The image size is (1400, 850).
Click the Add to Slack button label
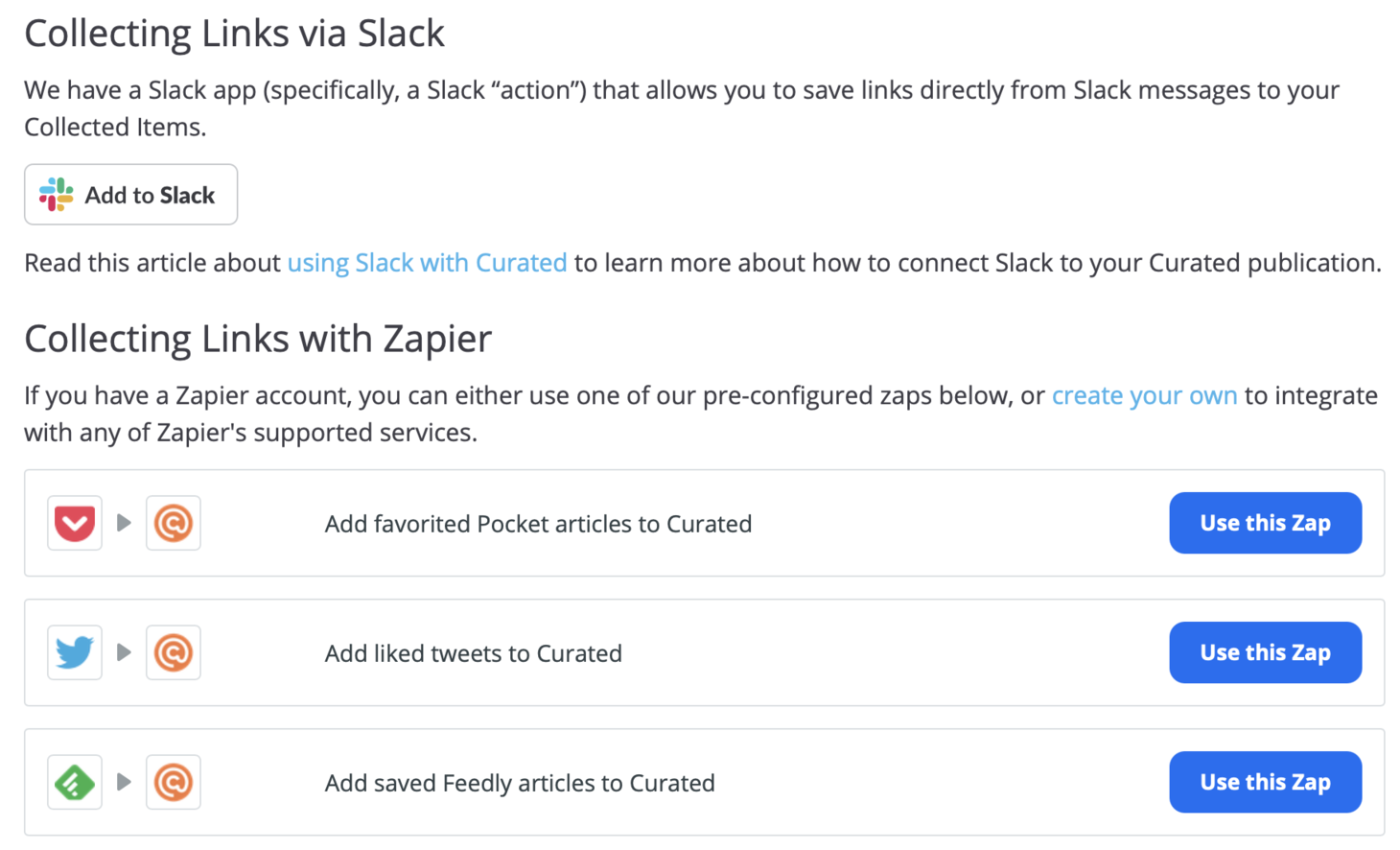pos(150,195)
